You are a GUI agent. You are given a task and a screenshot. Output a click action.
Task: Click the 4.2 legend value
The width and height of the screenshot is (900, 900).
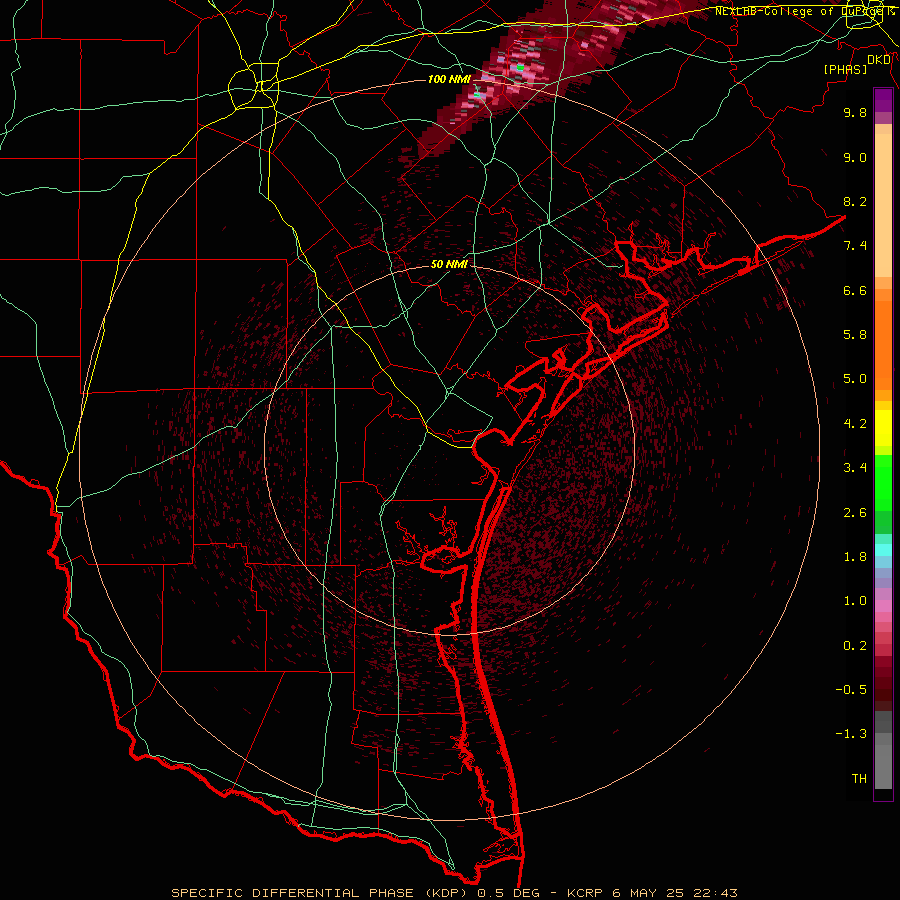point(855,424)
